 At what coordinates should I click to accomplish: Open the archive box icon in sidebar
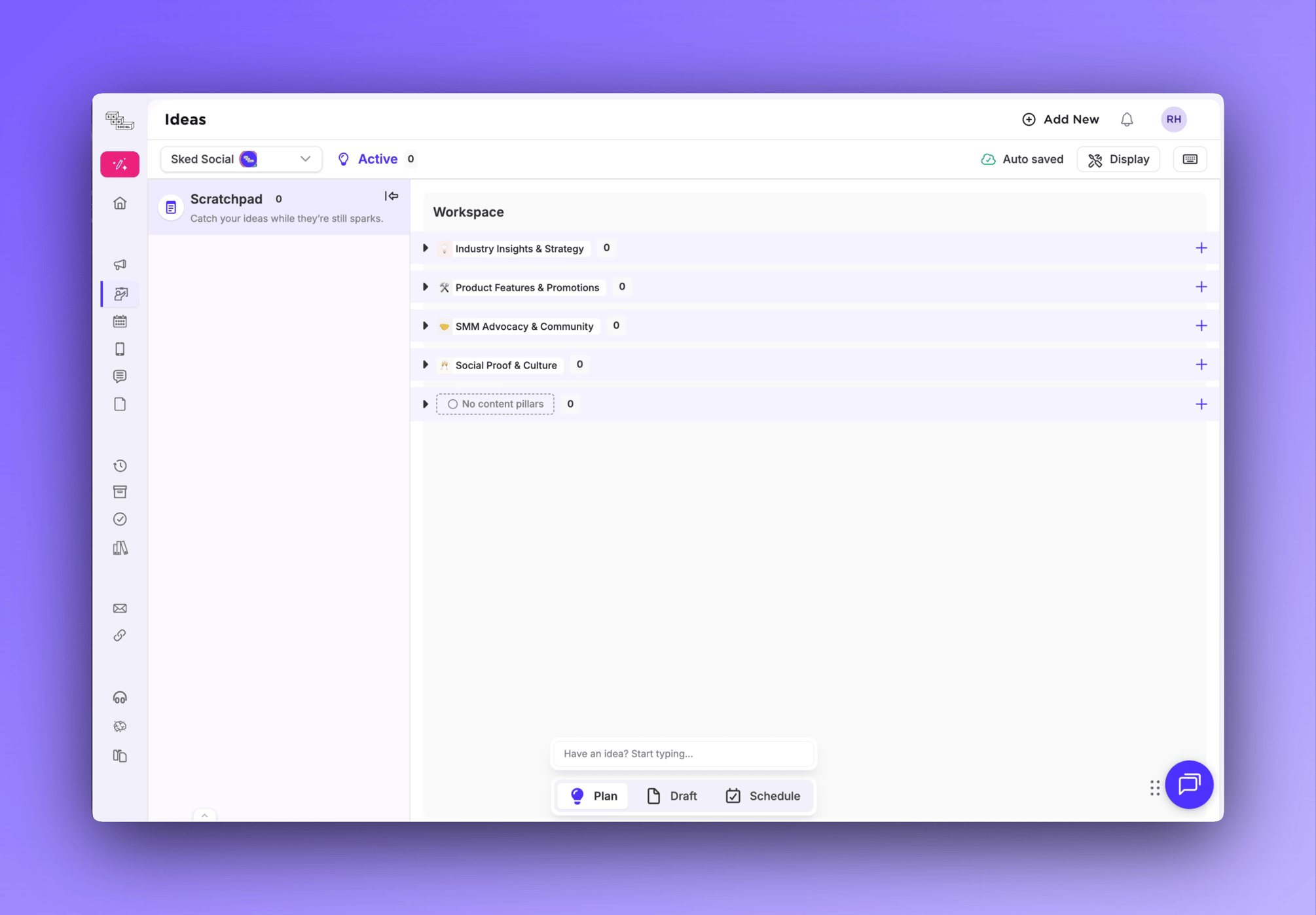[120, 492]
